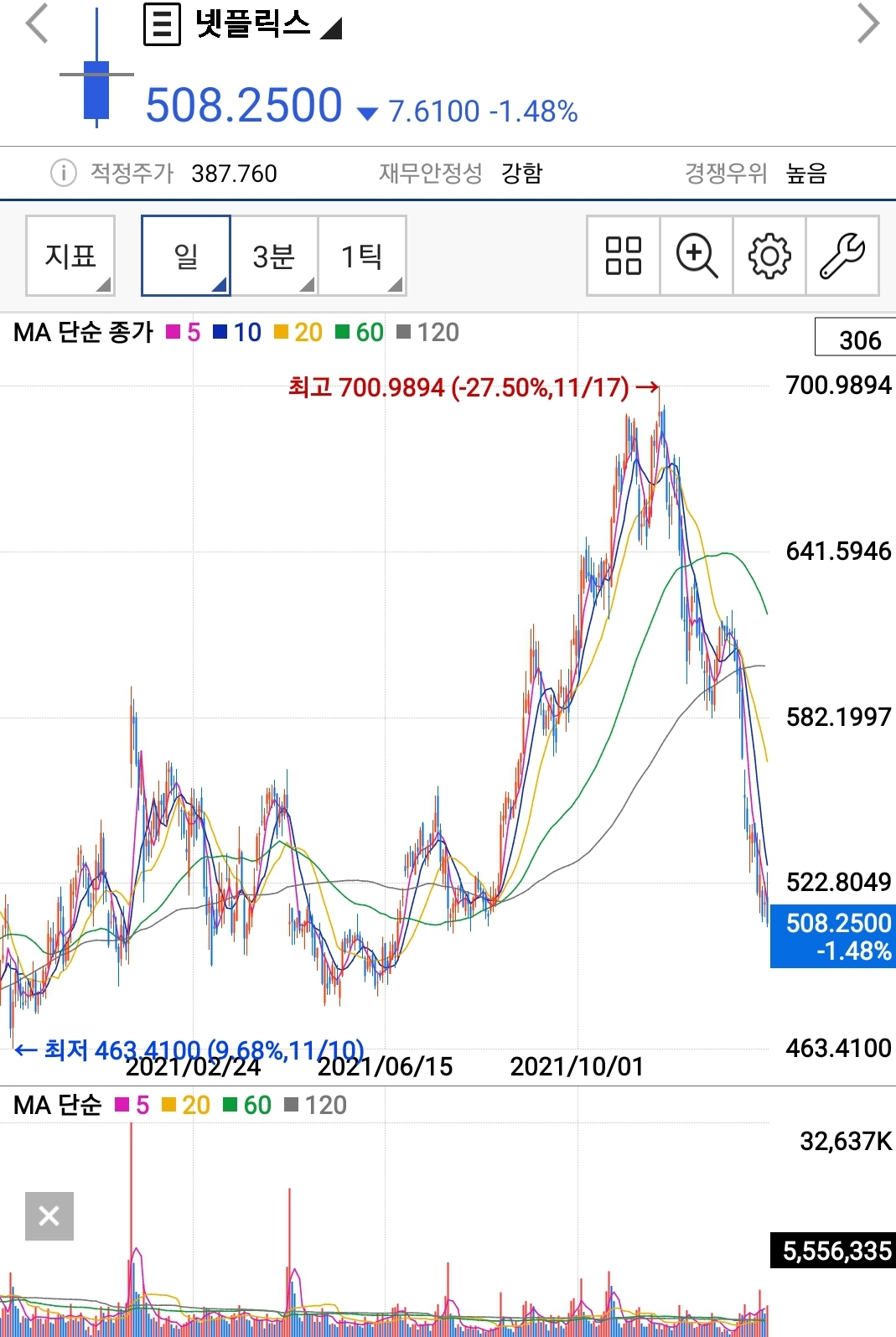
Task: Activate the zoom magnifier icon
Action: [697, 256]
